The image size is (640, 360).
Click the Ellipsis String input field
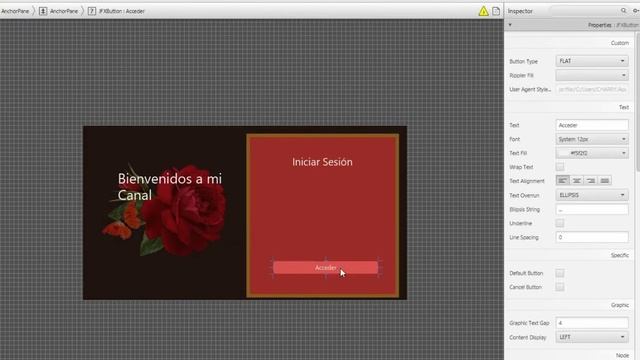[x=592, y=209]
